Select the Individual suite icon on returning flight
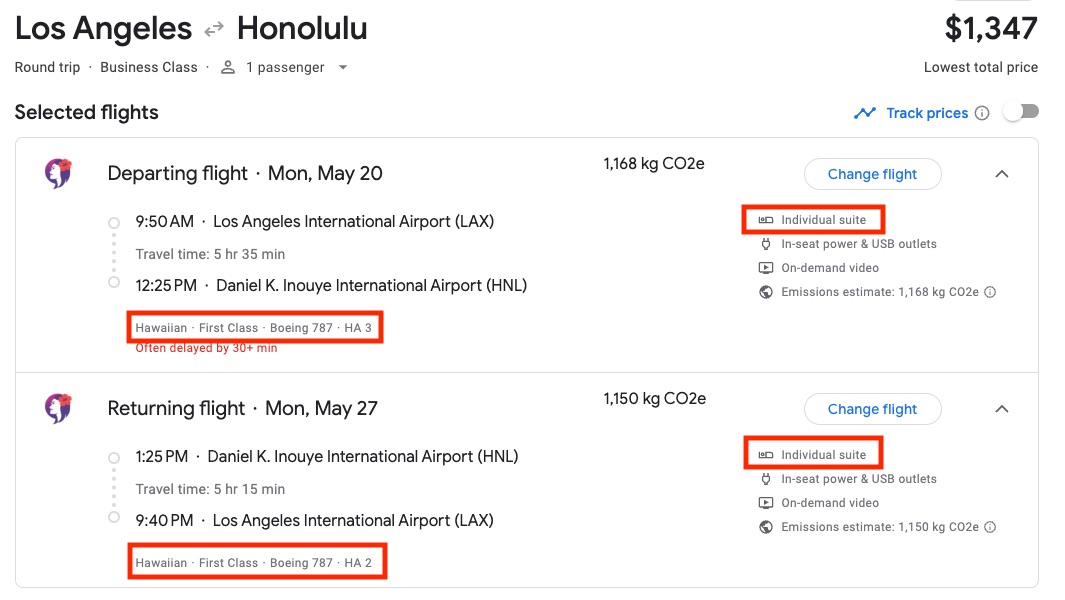This screenshot has width=1065, height=600. pyautogui.click(x=764, y=453)
